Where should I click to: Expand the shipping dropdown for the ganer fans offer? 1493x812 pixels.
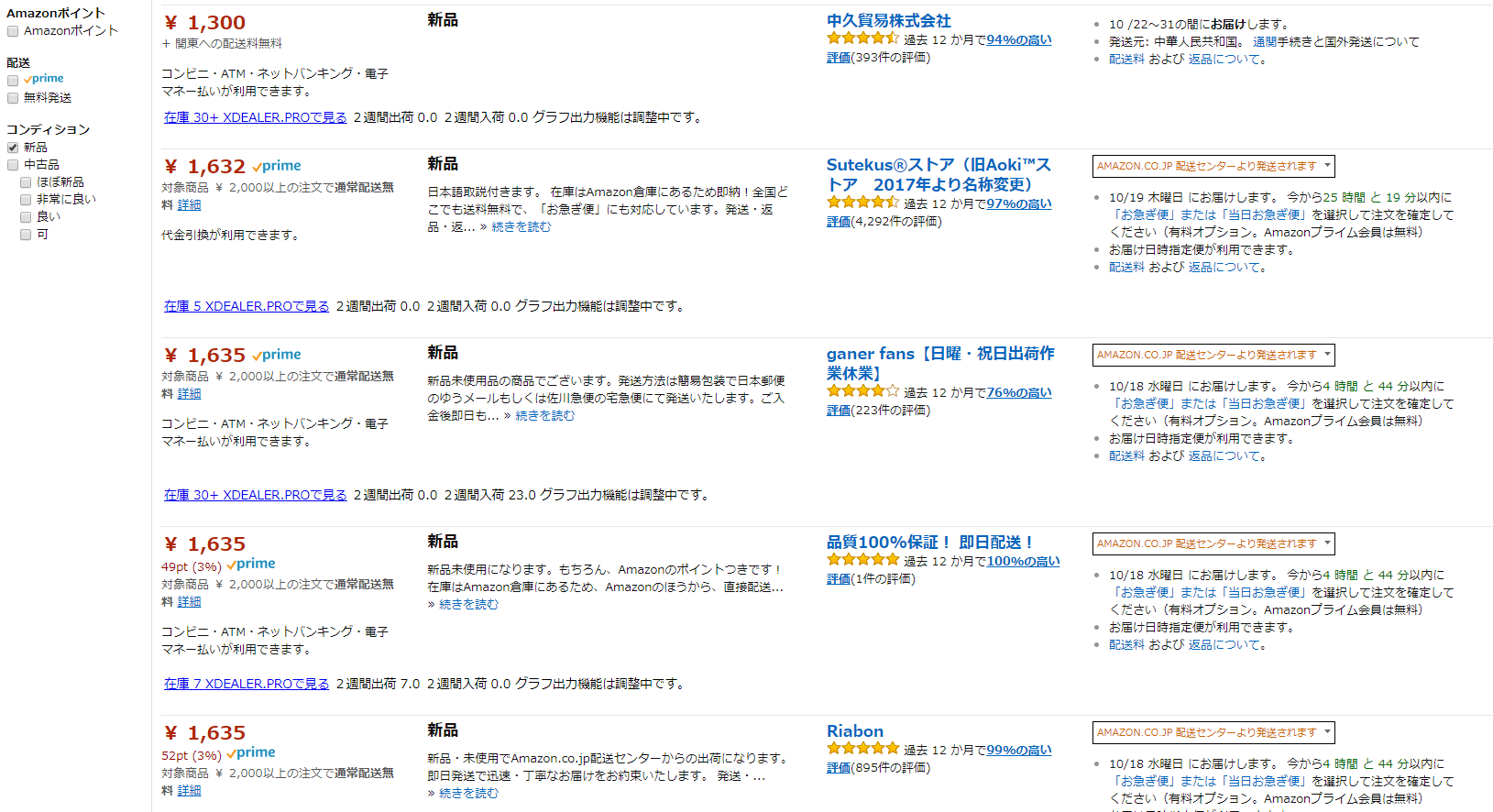tap(1213, 355)
